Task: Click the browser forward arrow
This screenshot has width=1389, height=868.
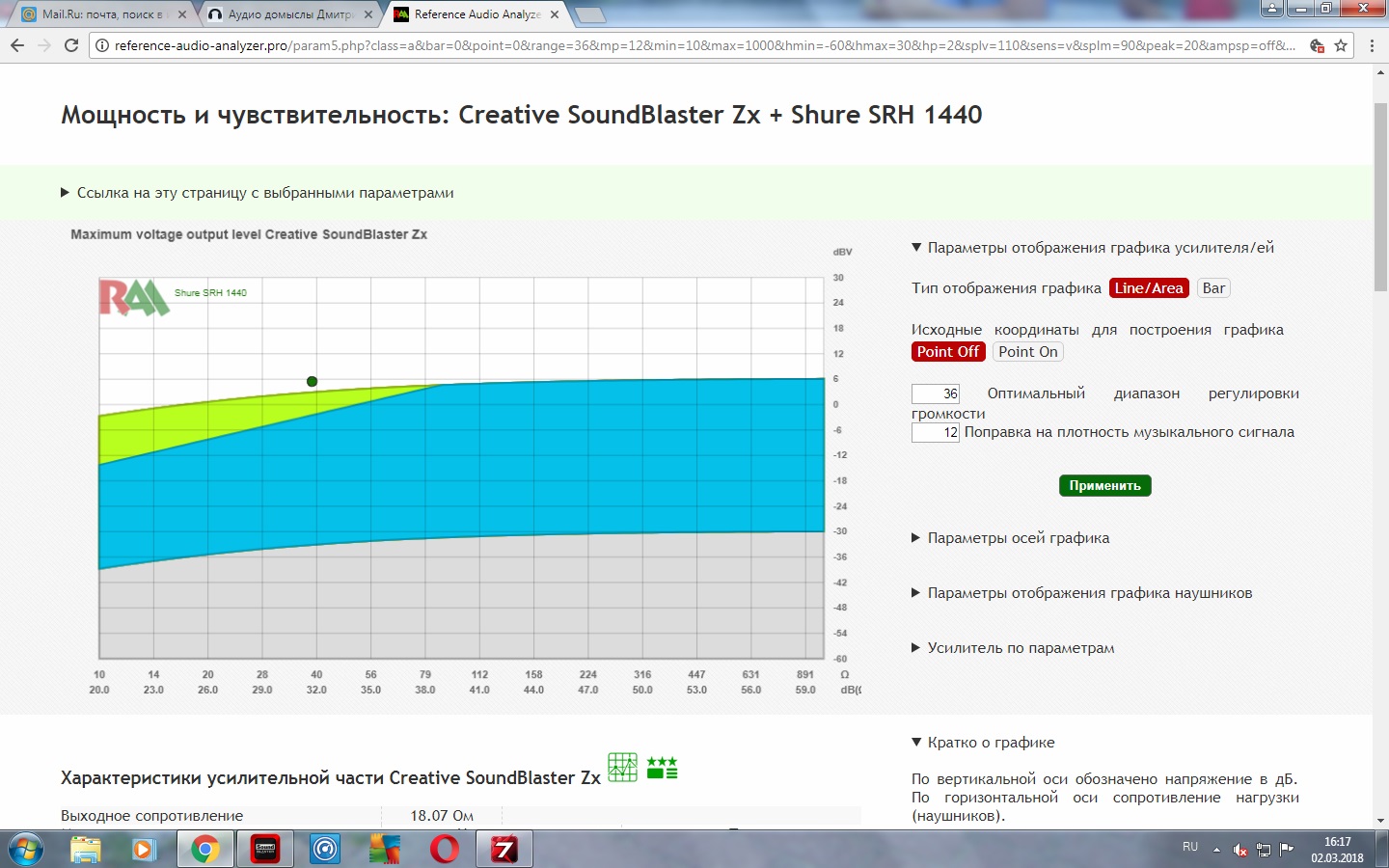Action: click(44, 45)
